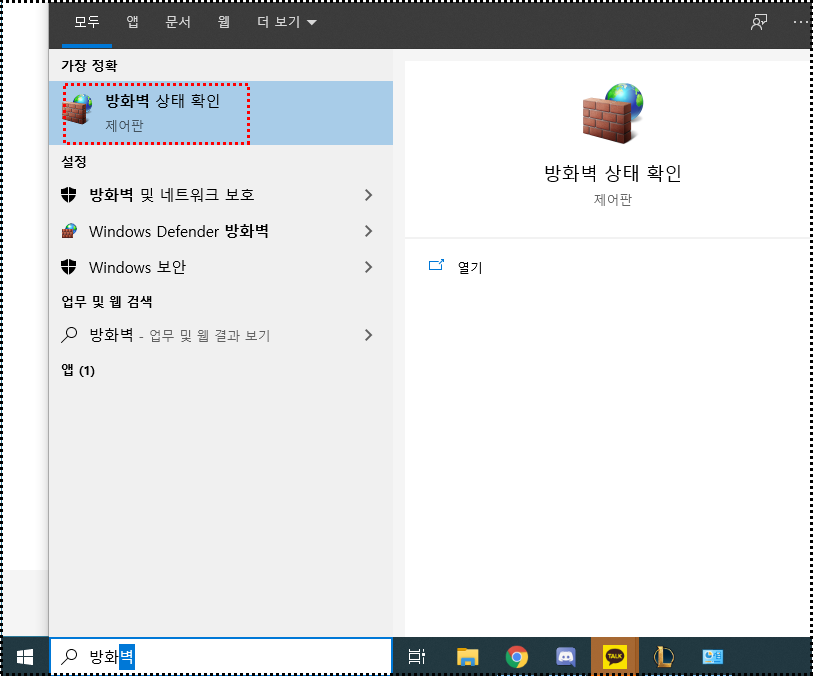813x676 pixels.
Task: Click the search magnifier icon in taskbar box
Action: click(69, 657)
